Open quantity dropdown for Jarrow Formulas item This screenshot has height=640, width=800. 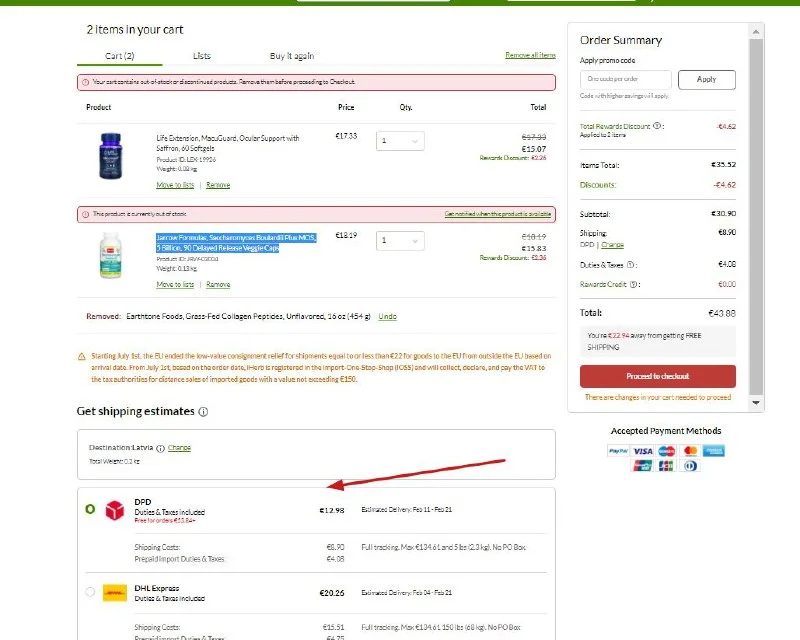click(400, 241)
